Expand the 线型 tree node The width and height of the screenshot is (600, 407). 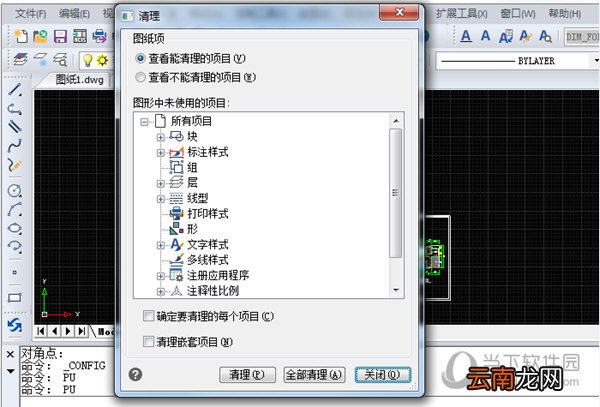point(161,199)
